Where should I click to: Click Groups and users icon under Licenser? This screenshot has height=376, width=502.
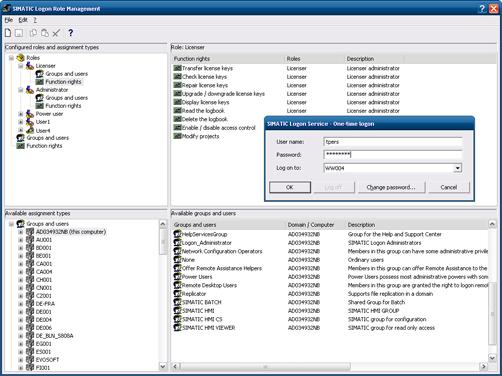(40, 74)
